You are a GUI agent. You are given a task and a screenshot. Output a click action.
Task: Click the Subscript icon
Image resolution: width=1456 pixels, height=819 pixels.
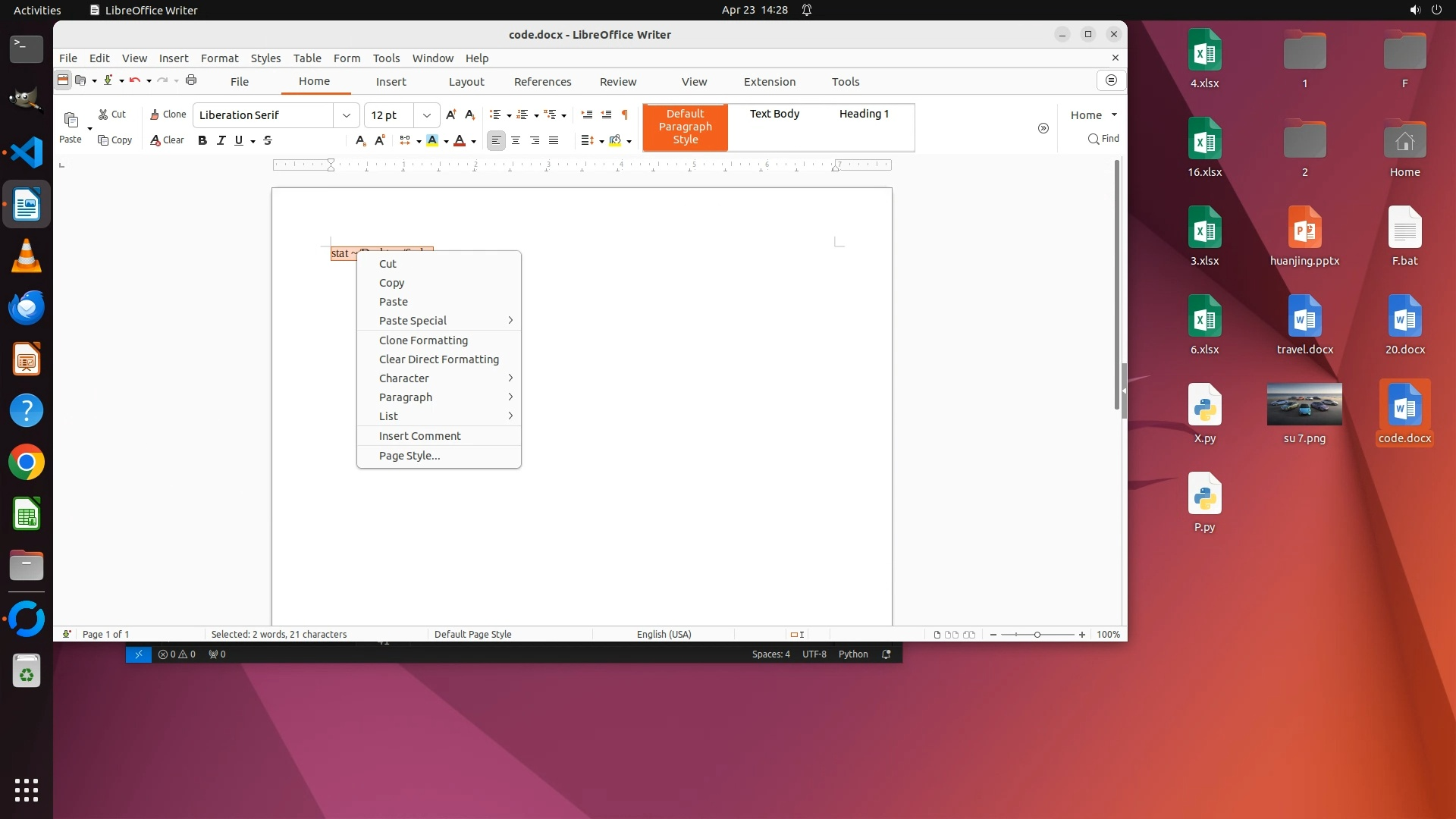[361, 140]
